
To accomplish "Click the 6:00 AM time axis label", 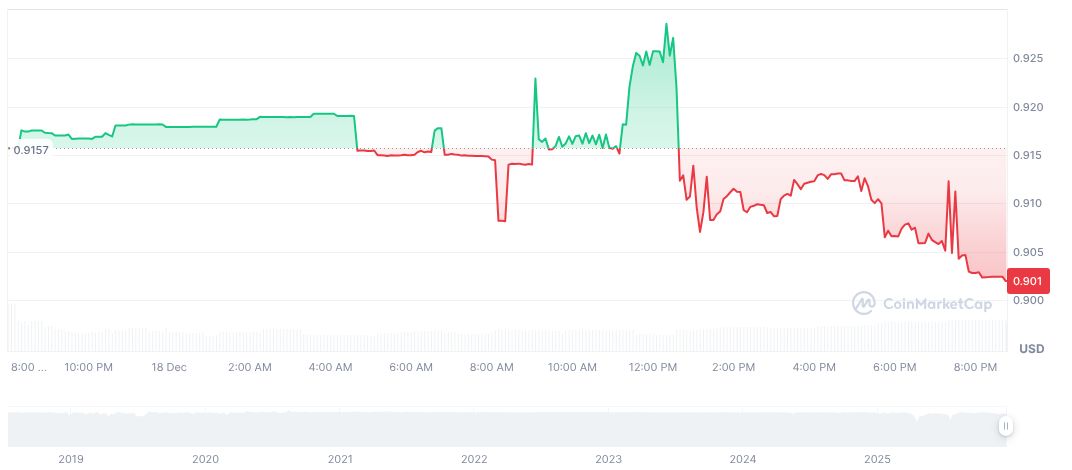I will [x=411, y=367].
